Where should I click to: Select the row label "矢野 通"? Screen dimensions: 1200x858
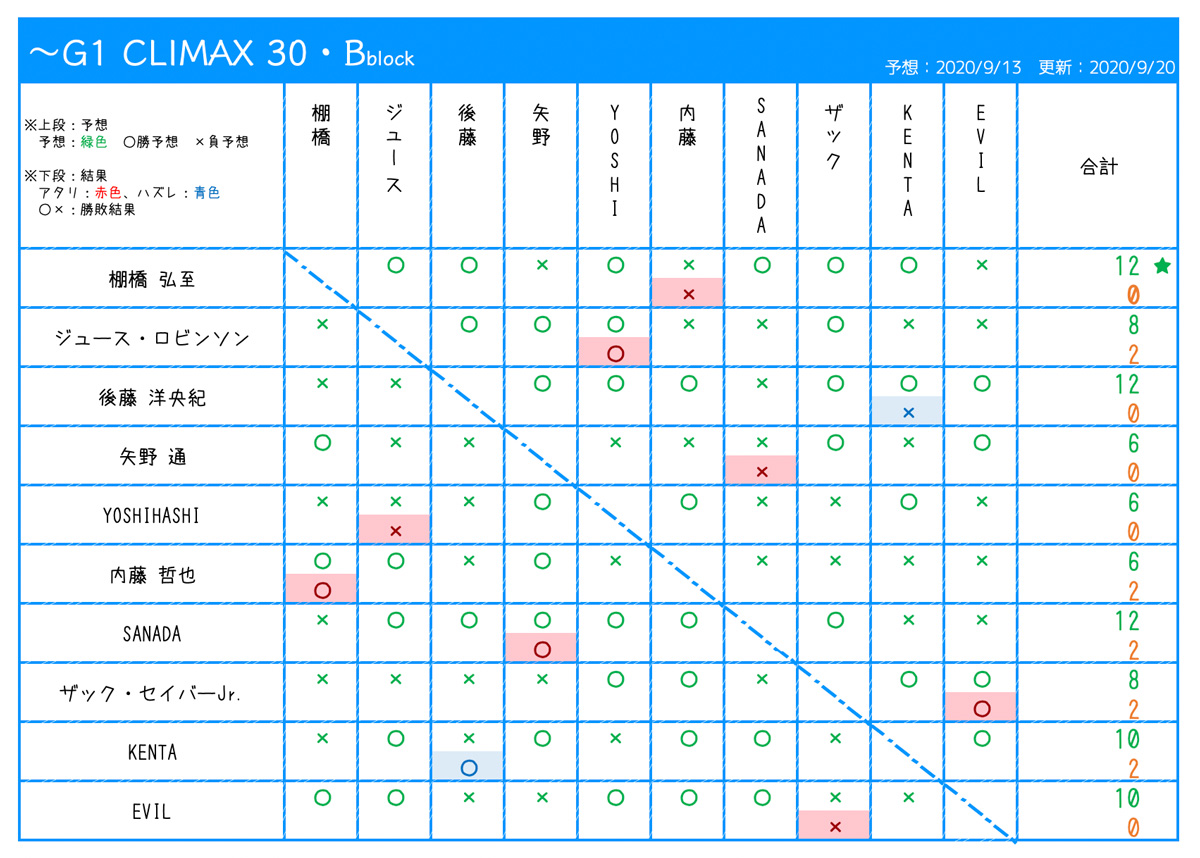tap(152, 457)
